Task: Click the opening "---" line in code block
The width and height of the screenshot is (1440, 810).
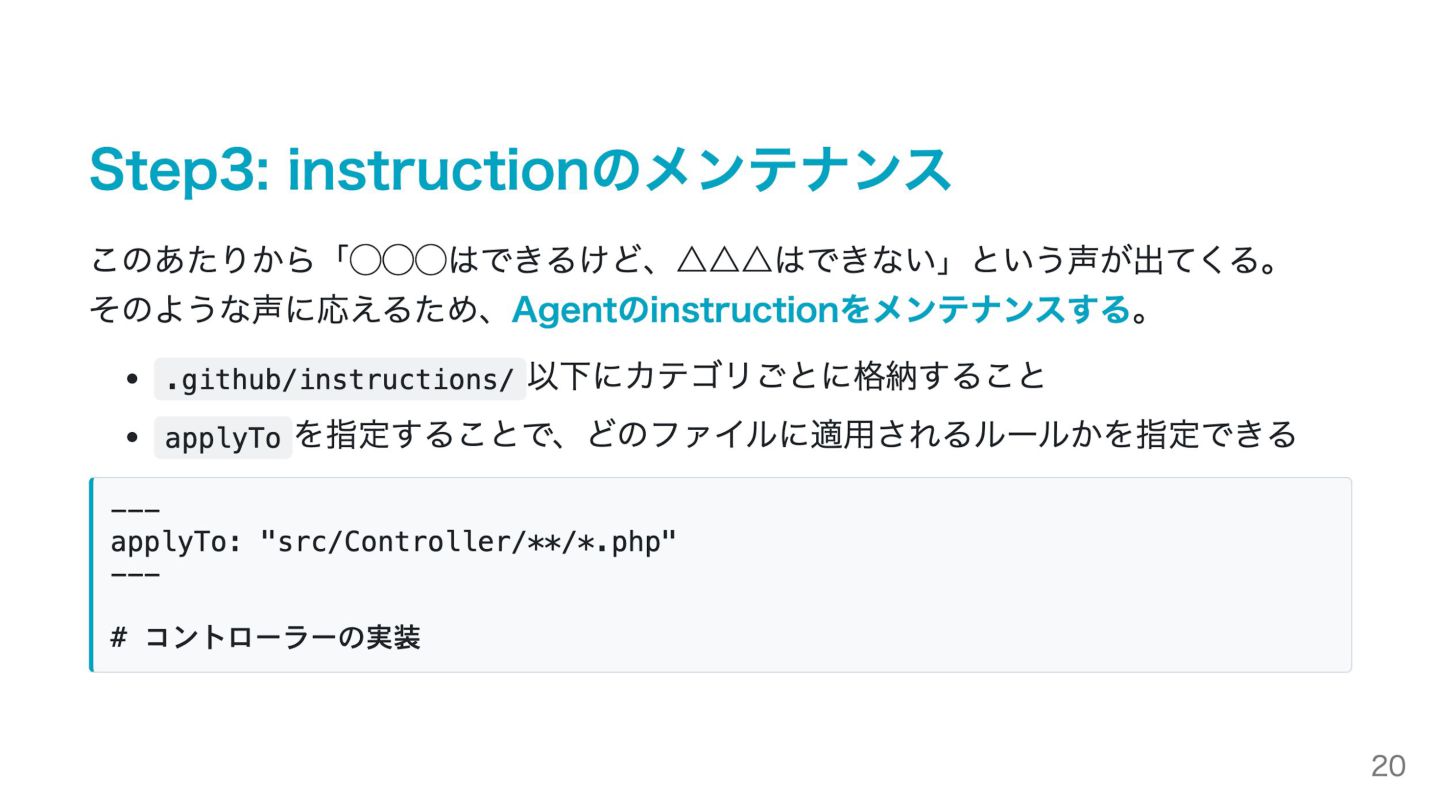Action: 135,511
